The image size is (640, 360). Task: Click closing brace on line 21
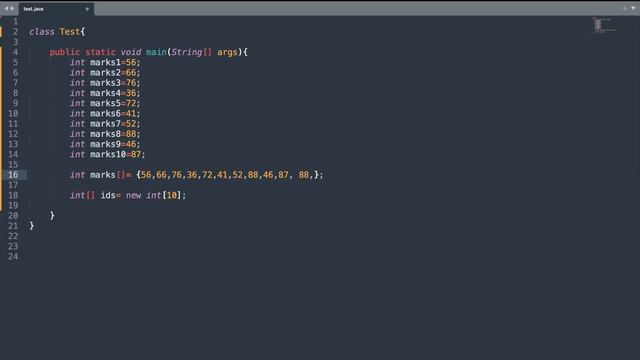click(32, 226)
